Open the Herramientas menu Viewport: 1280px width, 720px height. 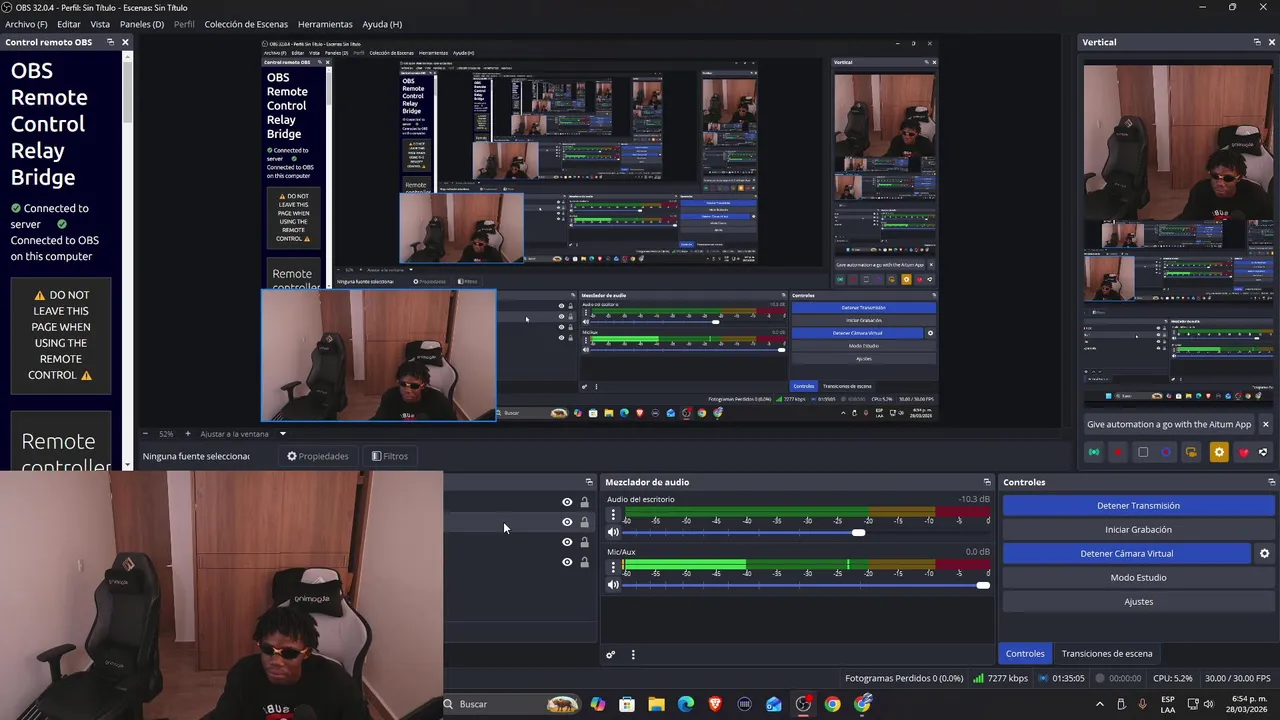325,24
